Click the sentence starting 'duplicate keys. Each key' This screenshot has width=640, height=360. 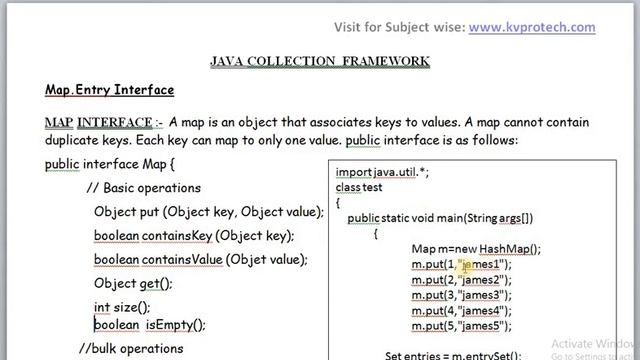pos(281,140)
